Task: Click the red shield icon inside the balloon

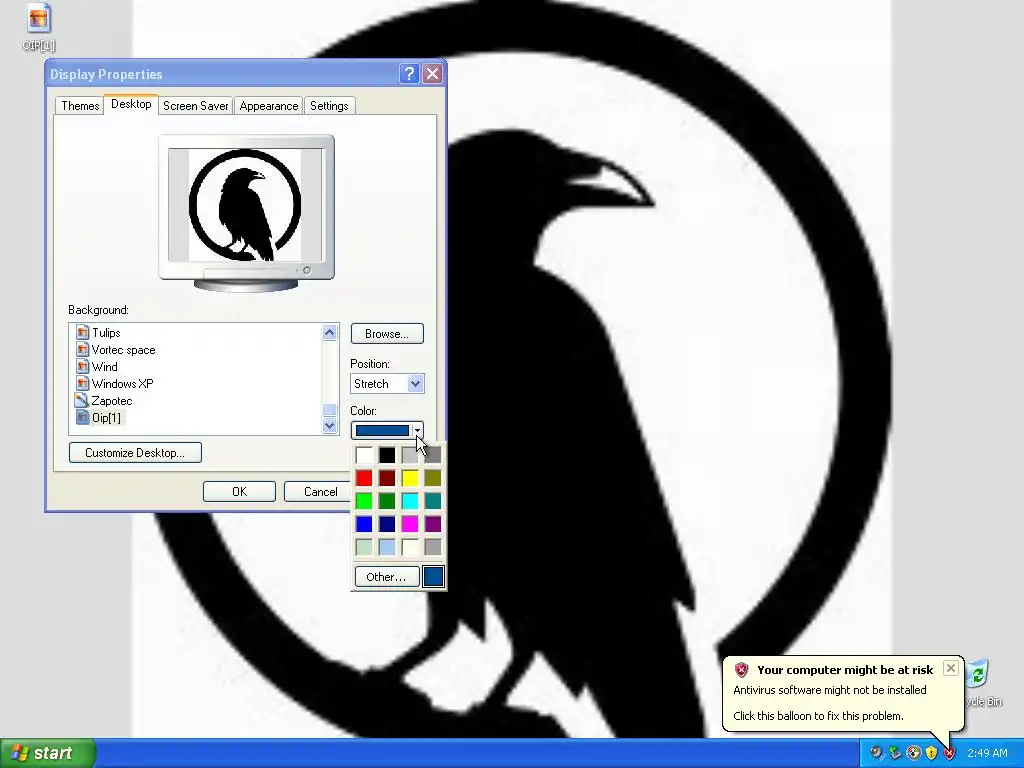Action: [x=741, y=670]
